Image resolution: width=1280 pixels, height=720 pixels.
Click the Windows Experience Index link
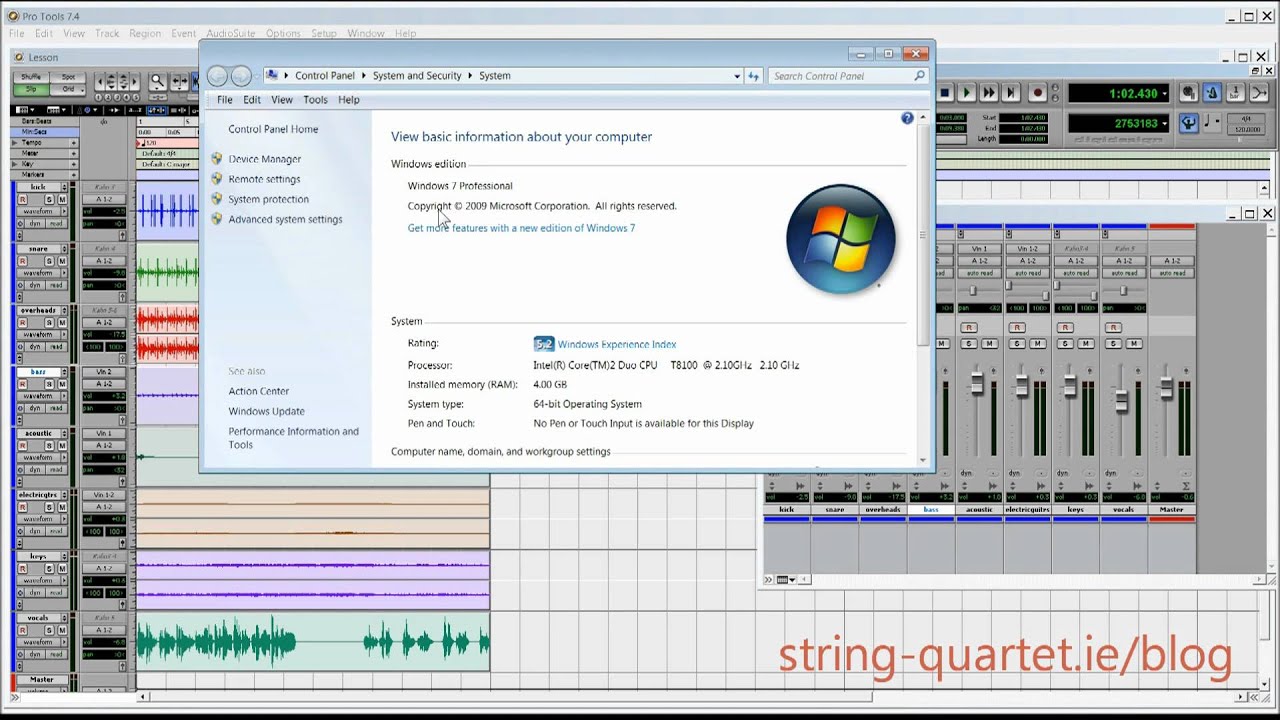(616, 344)
